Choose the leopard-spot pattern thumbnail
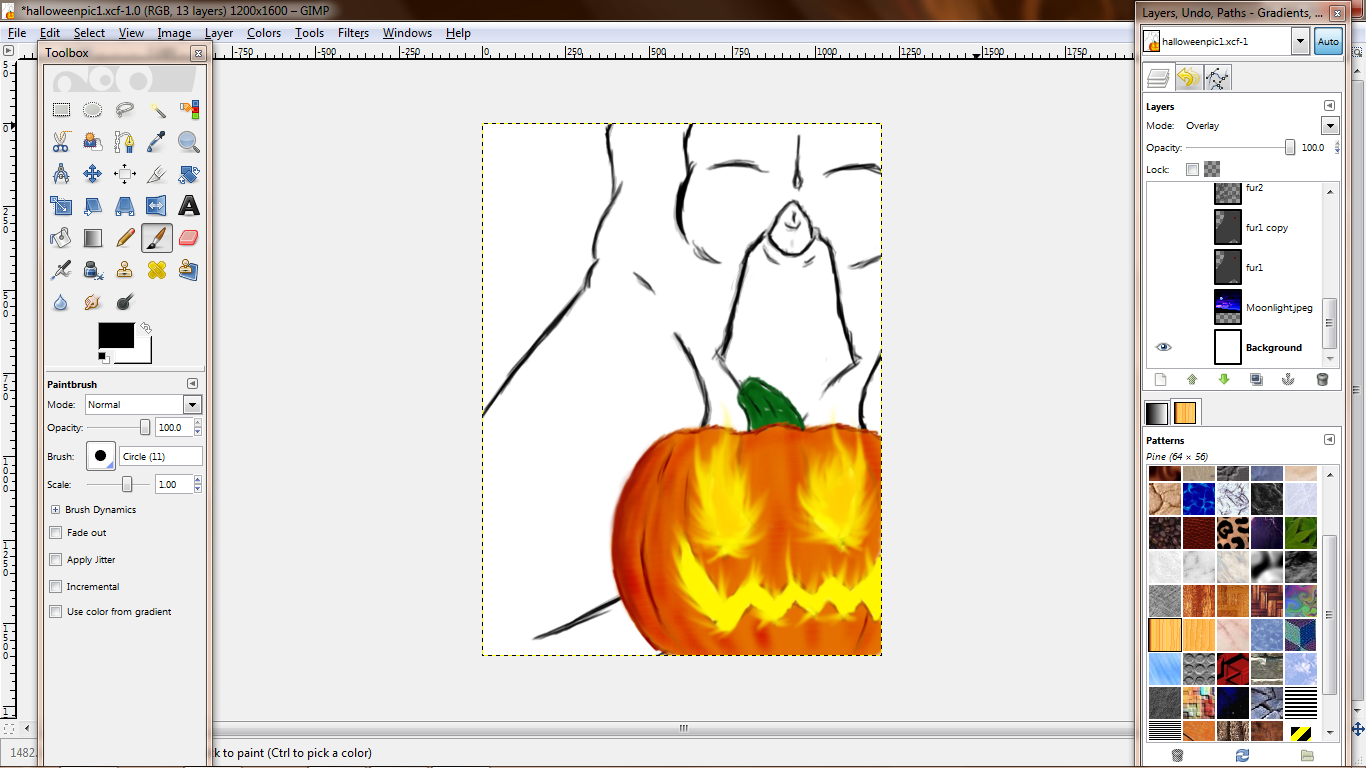 click(x=1233, y=533)
